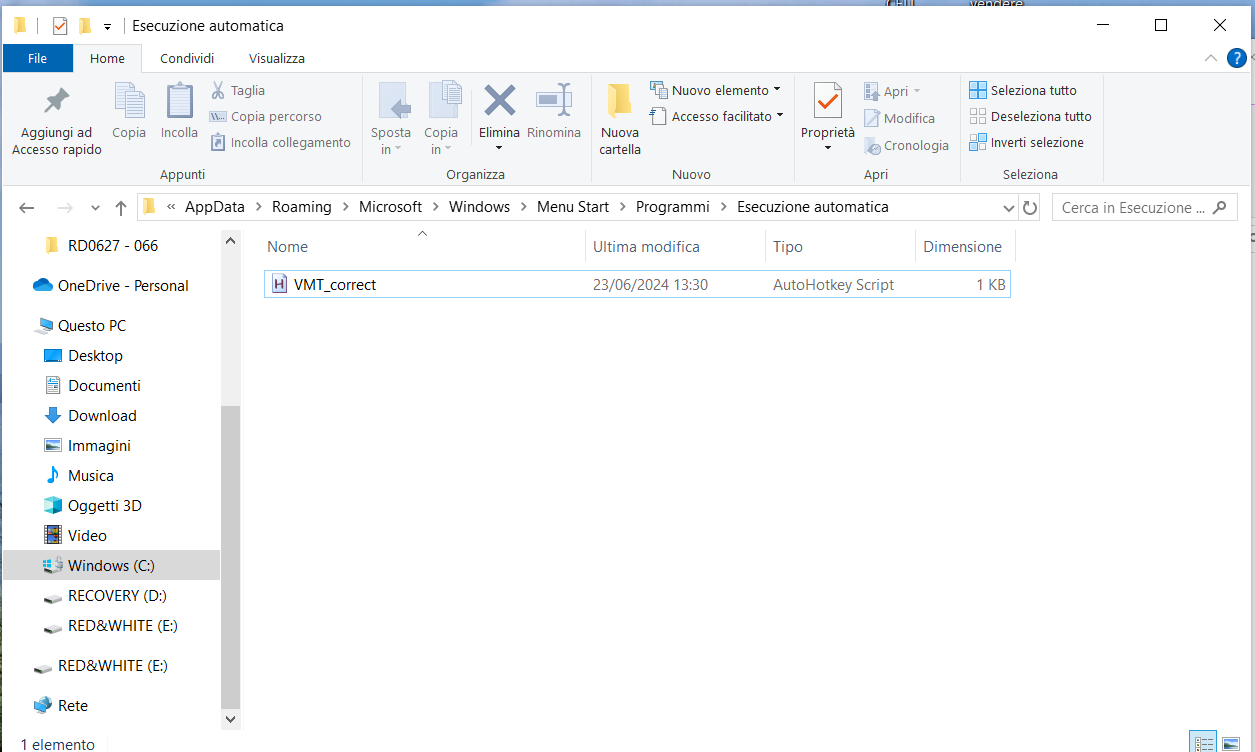
Task: Click the Elimina icon to delete
Action: click(498, 113)
